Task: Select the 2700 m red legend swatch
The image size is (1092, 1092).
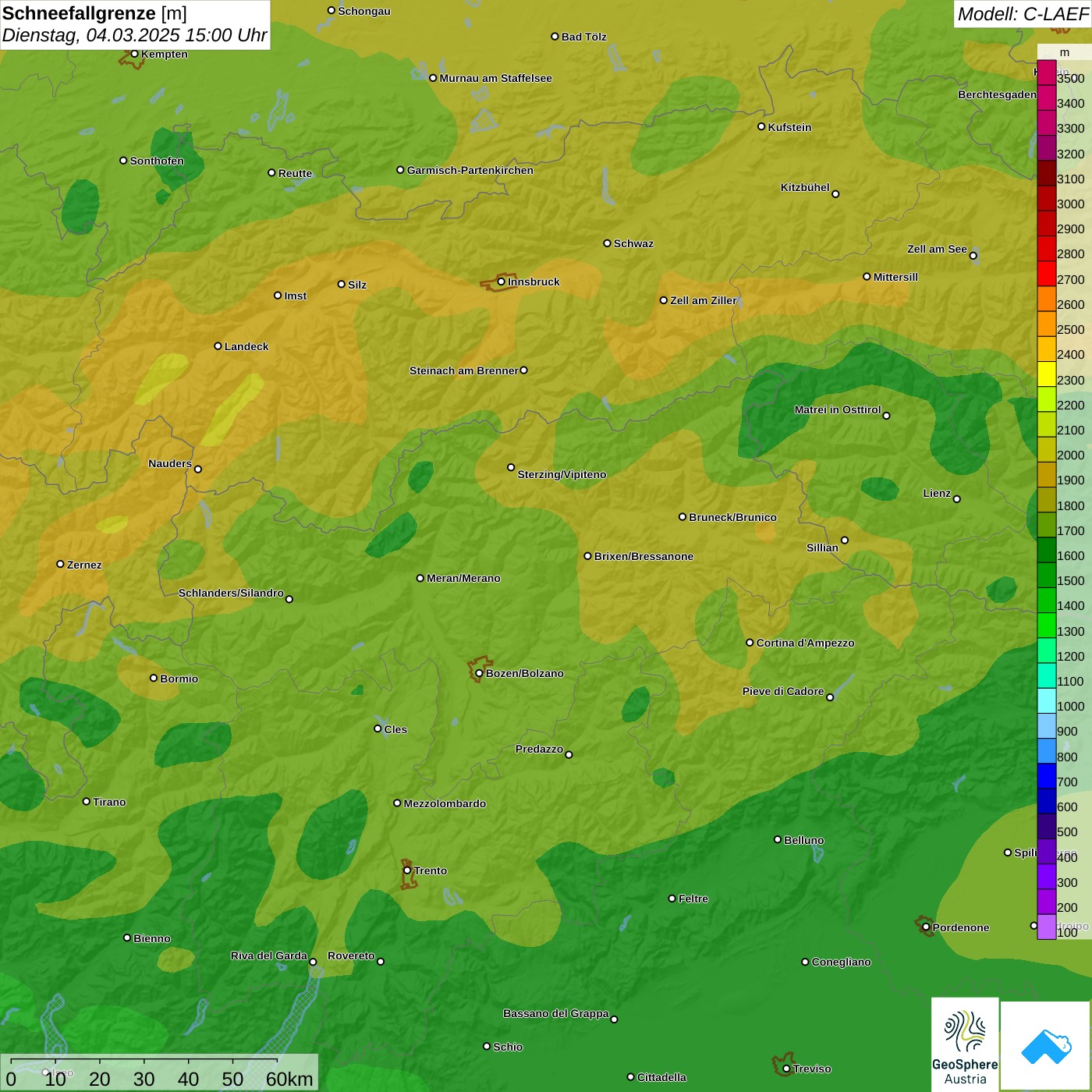Action: (x=1046, y=274)
